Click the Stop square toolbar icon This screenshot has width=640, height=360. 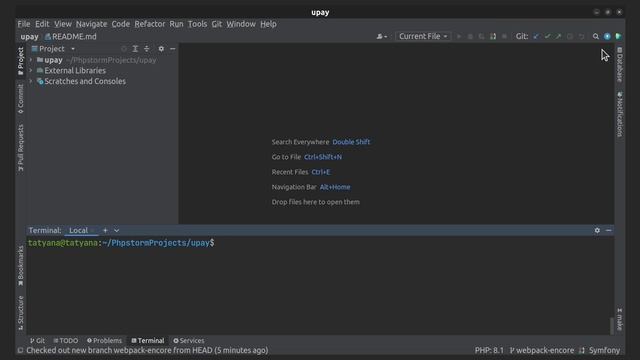point(504,36)
